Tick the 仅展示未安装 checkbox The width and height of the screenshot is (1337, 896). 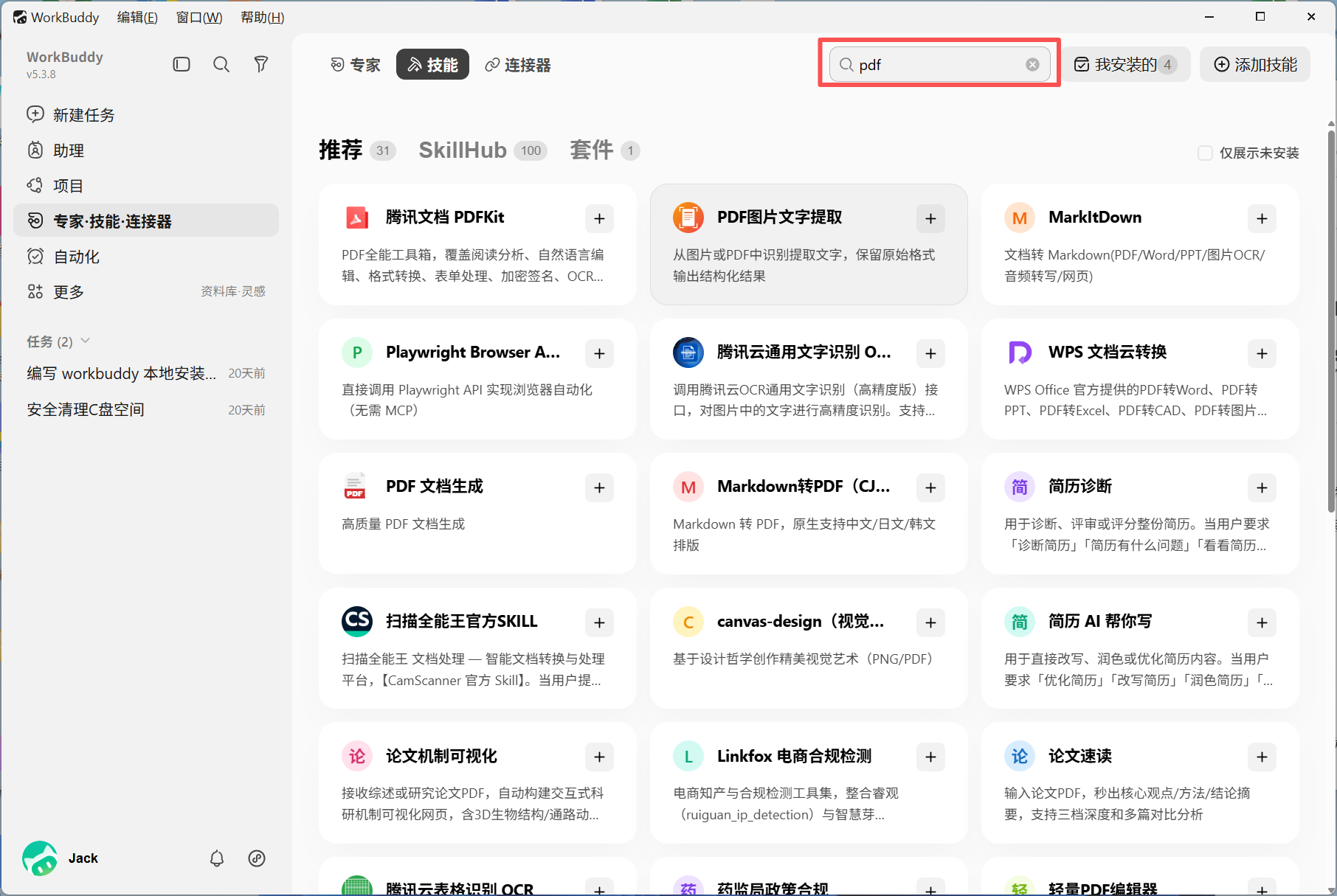click(1205, 153)
